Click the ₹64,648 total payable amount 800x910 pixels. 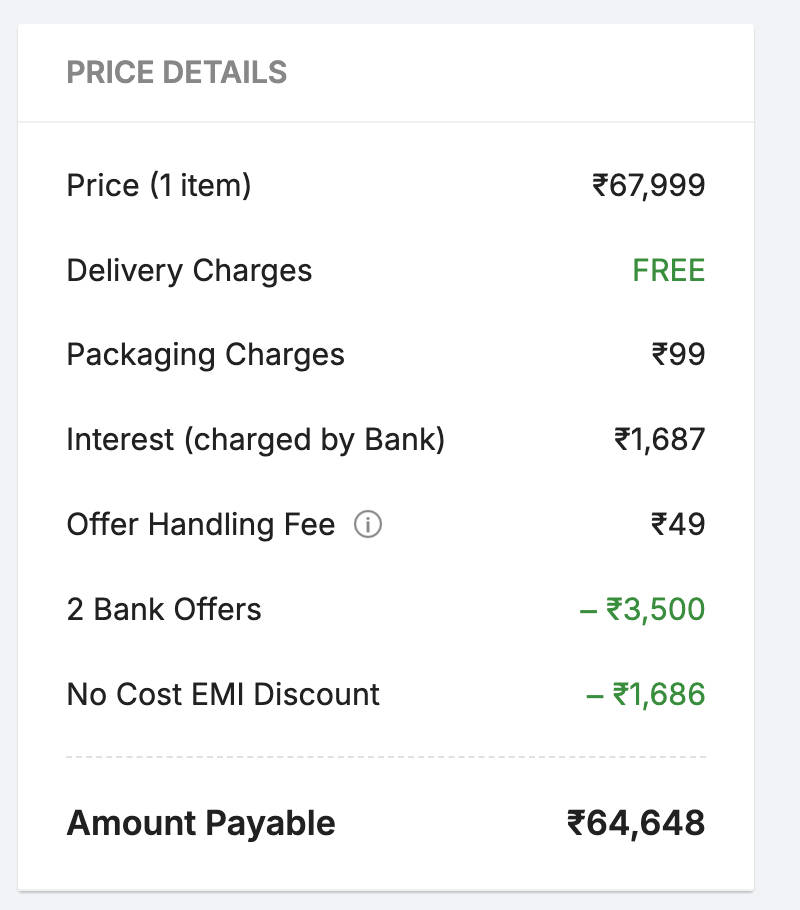(x=635, y=824)
